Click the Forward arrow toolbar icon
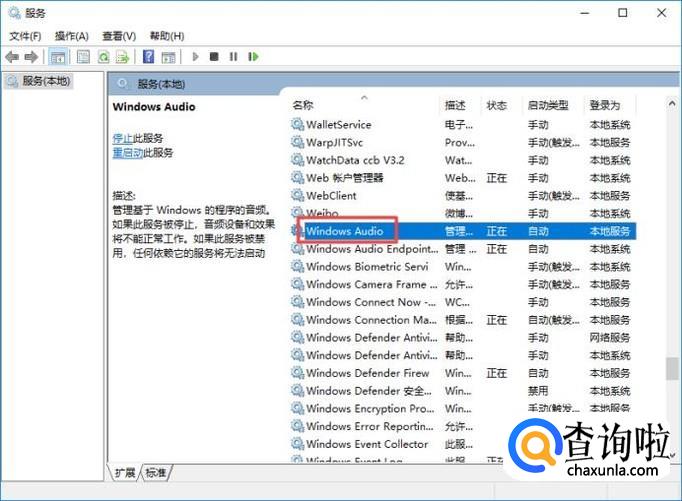The image size is (682, 501). pos(31,57)
